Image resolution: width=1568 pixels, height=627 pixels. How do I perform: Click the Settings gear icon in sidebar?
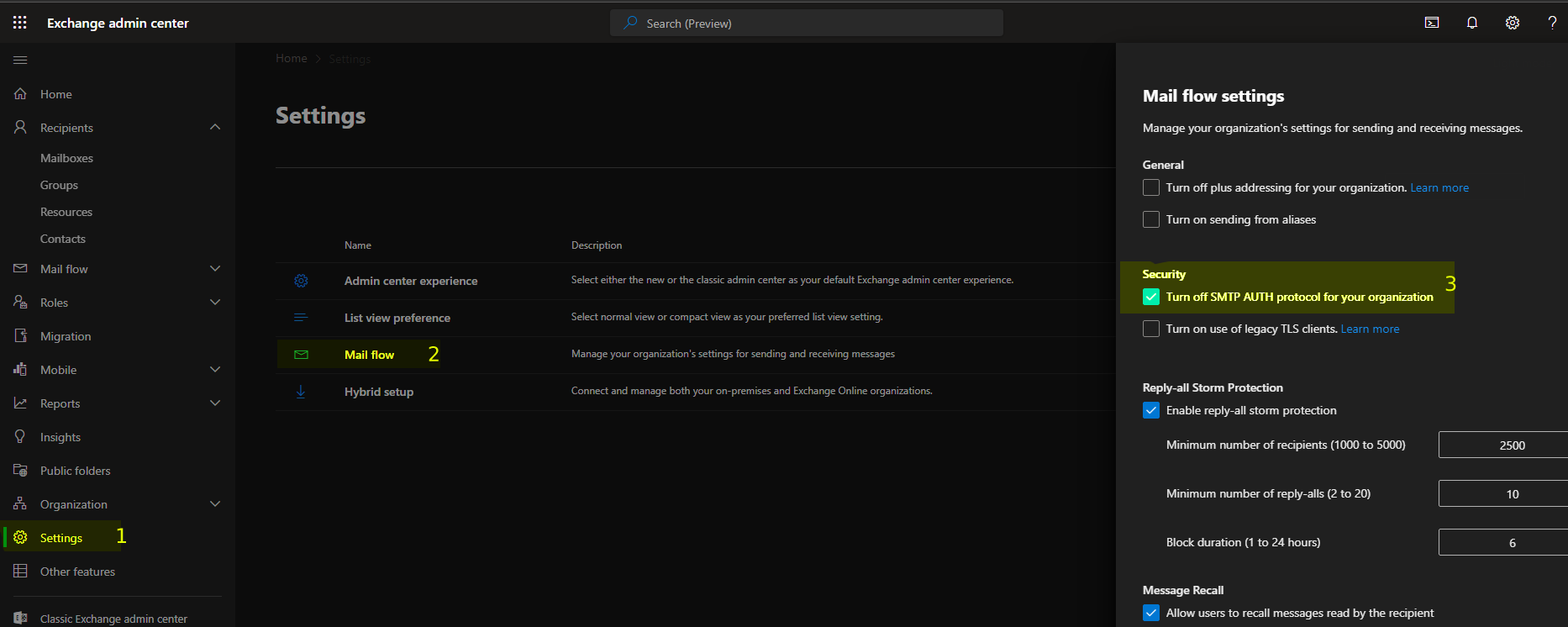(20, 537)
